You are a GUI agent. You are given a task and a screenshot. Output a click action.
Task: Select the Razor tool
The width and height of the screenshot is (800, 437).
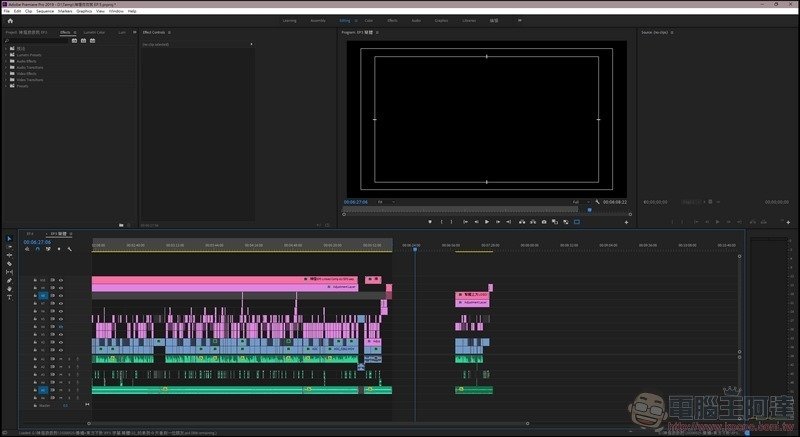9,263
